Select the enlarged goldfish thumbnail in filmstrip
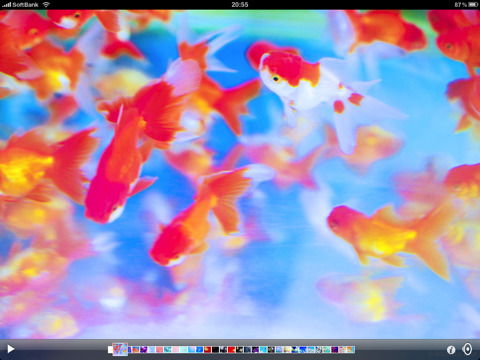The height and width of the screenshot is (360, 480). (x=120, y=349)
